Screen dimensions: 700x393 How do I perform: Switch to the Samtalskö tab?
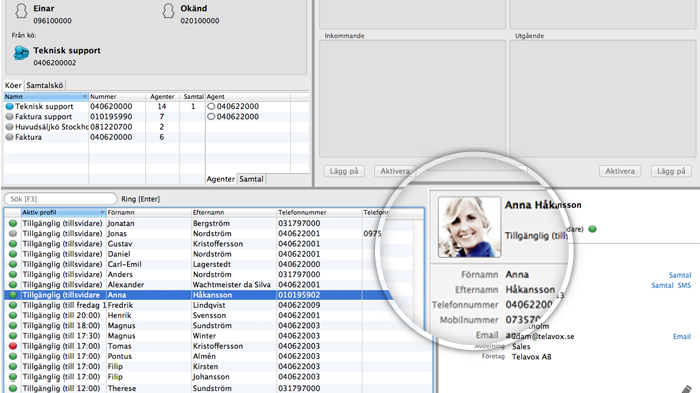45,85
